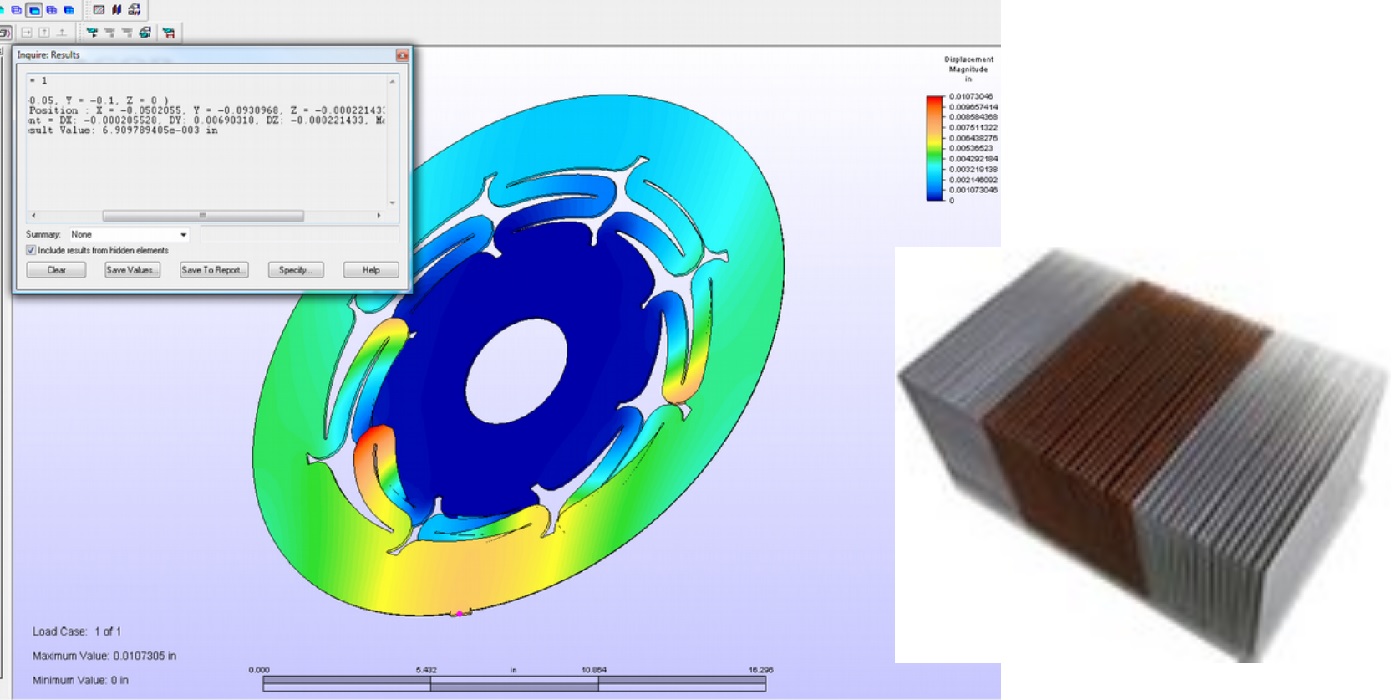Click the red and blue section view icon
The height and width of the screenshot is (700, 1400).
tap(117, 10)
